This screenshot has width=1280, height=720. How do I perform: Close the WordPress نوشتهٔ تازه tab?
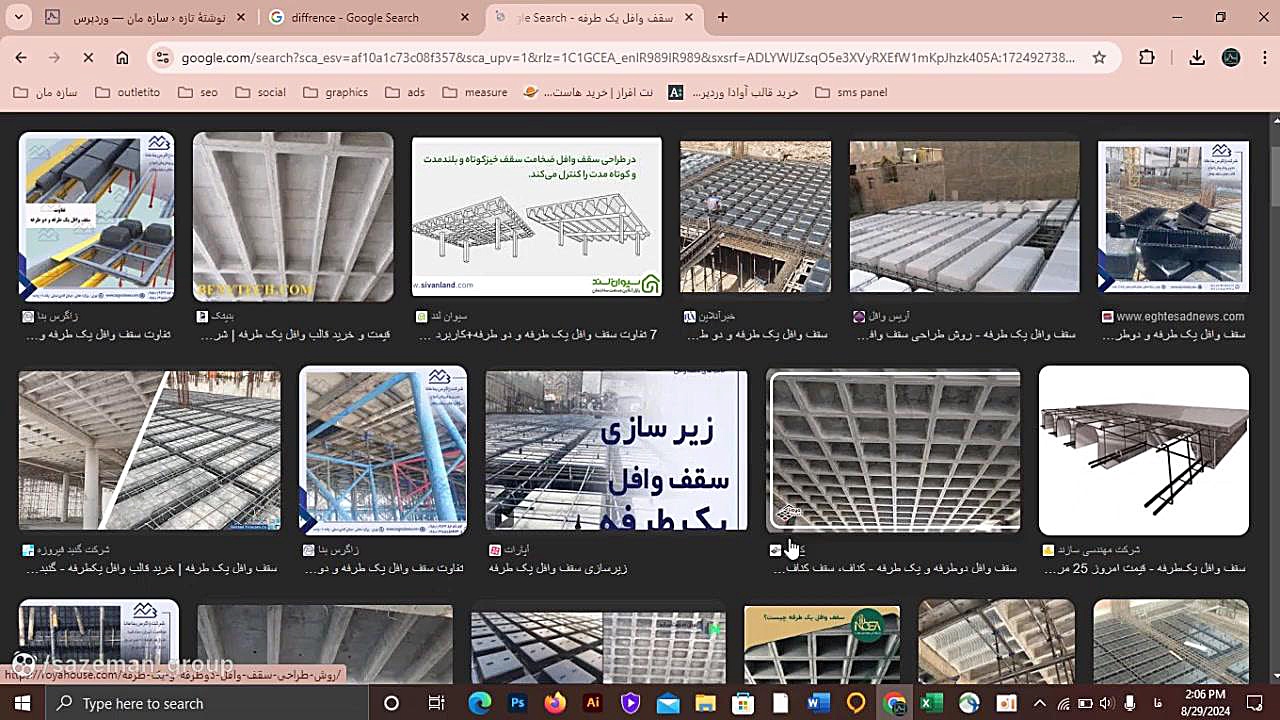click(240, 18)
